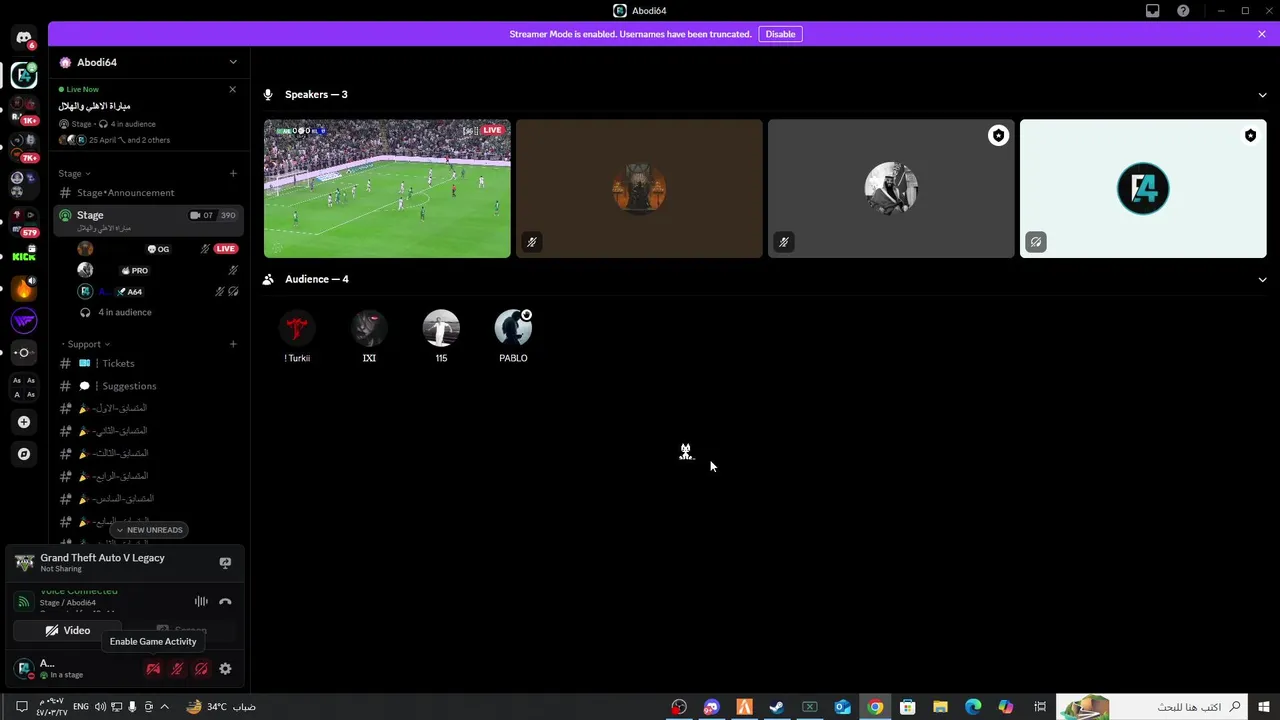Toggle Windows volume speaker icon in tray
1280x720 pixels.
[101, 707]
